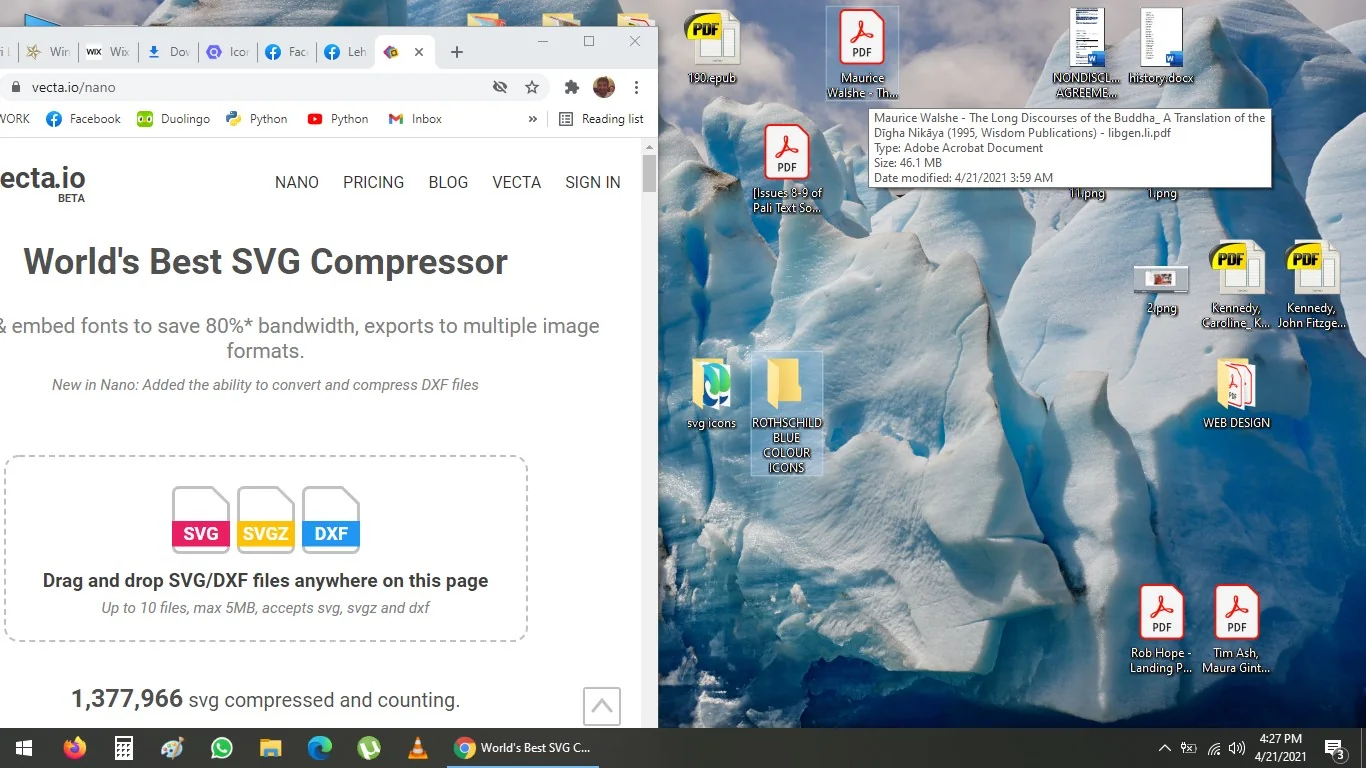Open the history.docx desktop file
1366x768 pixels.
1161,47
